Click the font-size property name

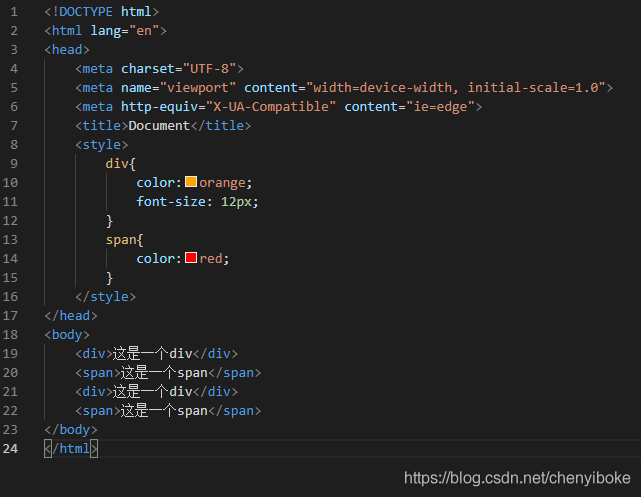click(x=171, y=202)
